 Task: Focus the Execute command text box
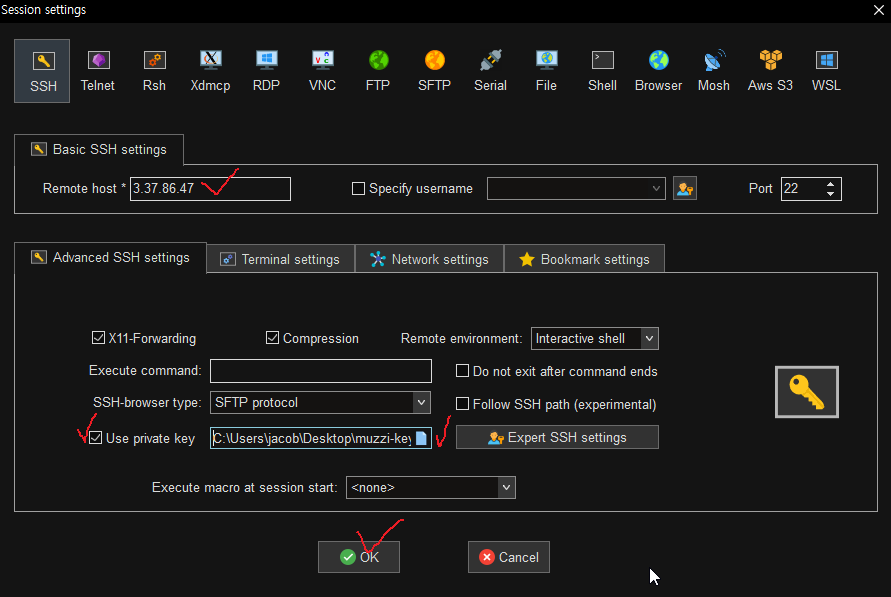click(321, 371)
